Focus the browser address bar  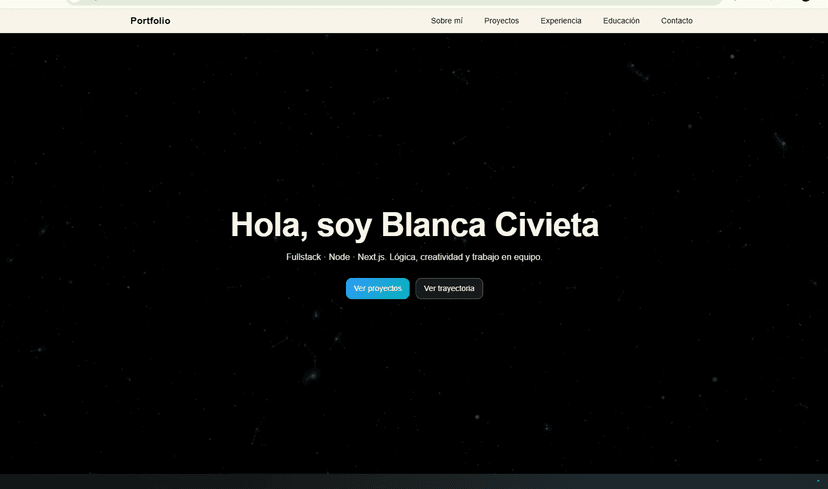point(400,2)
